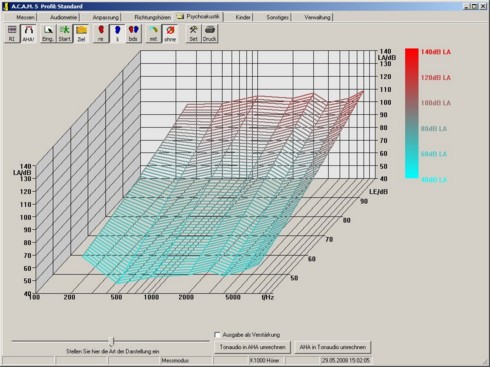Viewport: 490px width, 367px height.
Task: Select the Psychoakustik tab
Action: [199, 17]
